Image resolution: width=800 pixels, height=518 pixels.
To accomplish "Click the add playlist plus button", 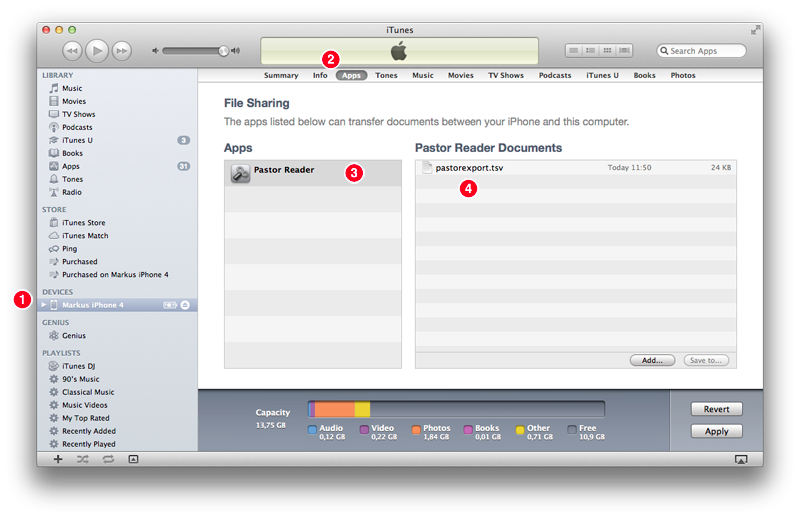I will (x=58, y=459).
